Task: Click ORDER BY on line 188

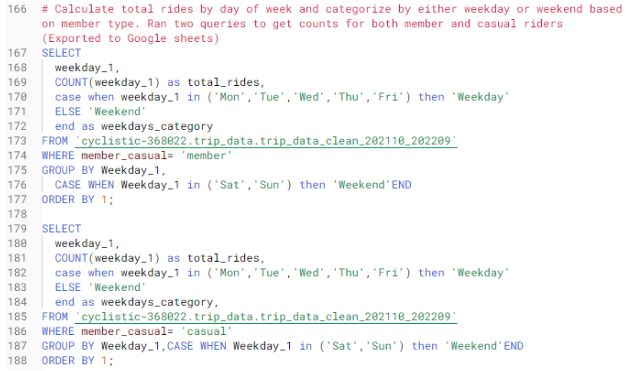Action: click(x=68, y=361)
